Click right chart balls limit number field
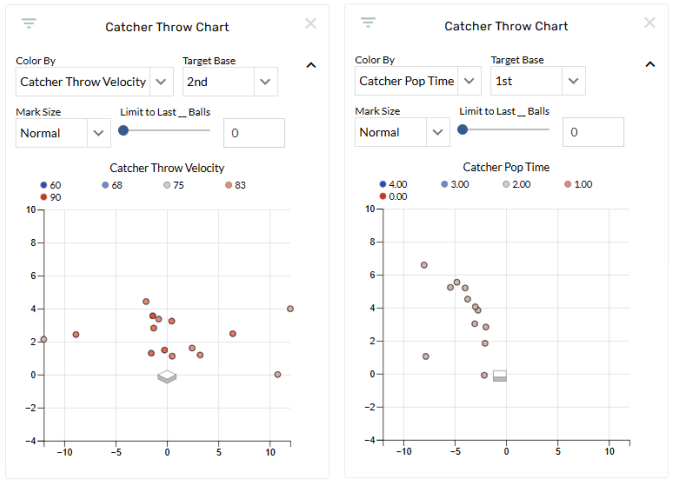The width and height of the screenshot is (673, 481). (593, 132)
